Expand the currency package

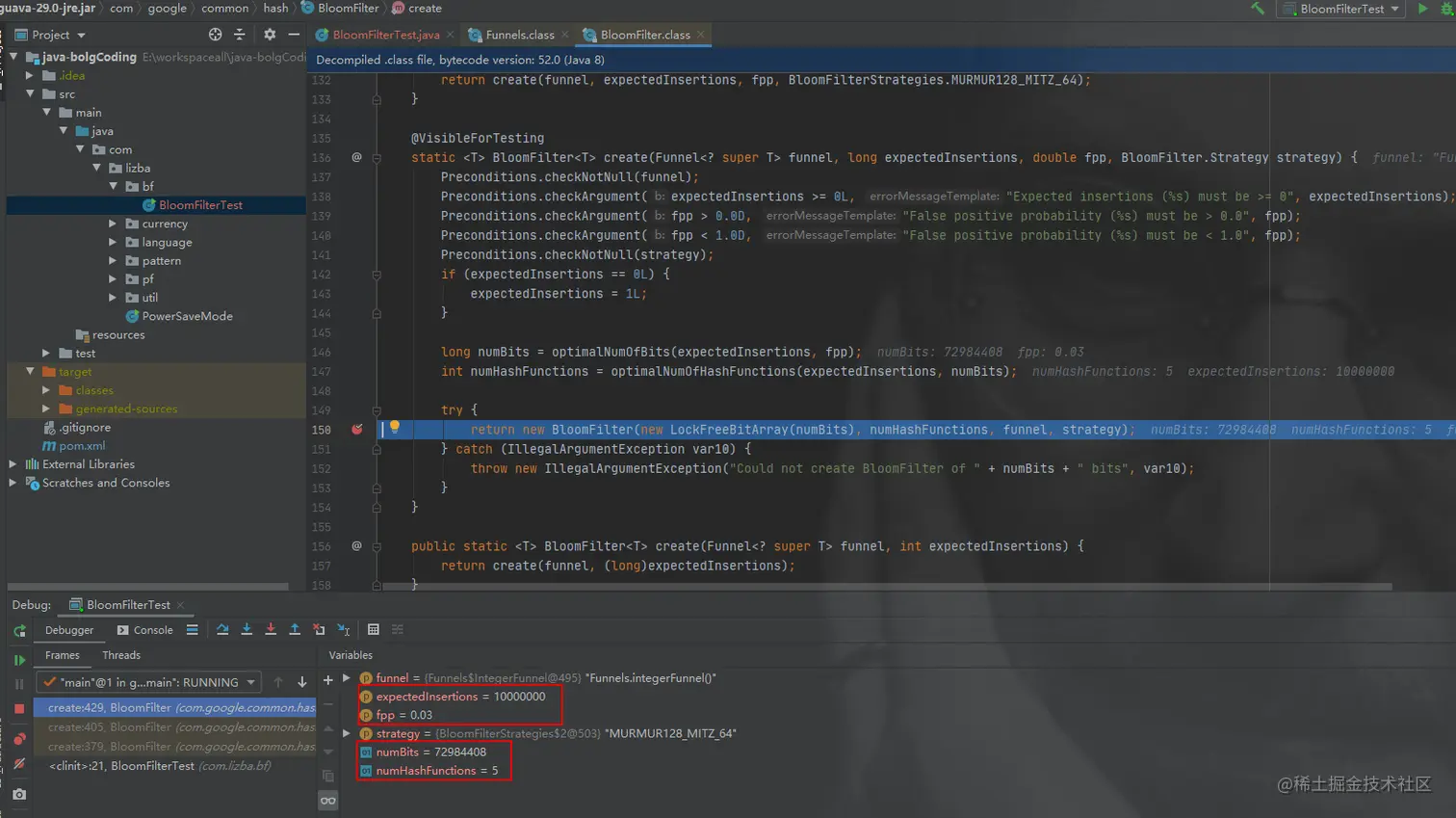tap(113, 224)
